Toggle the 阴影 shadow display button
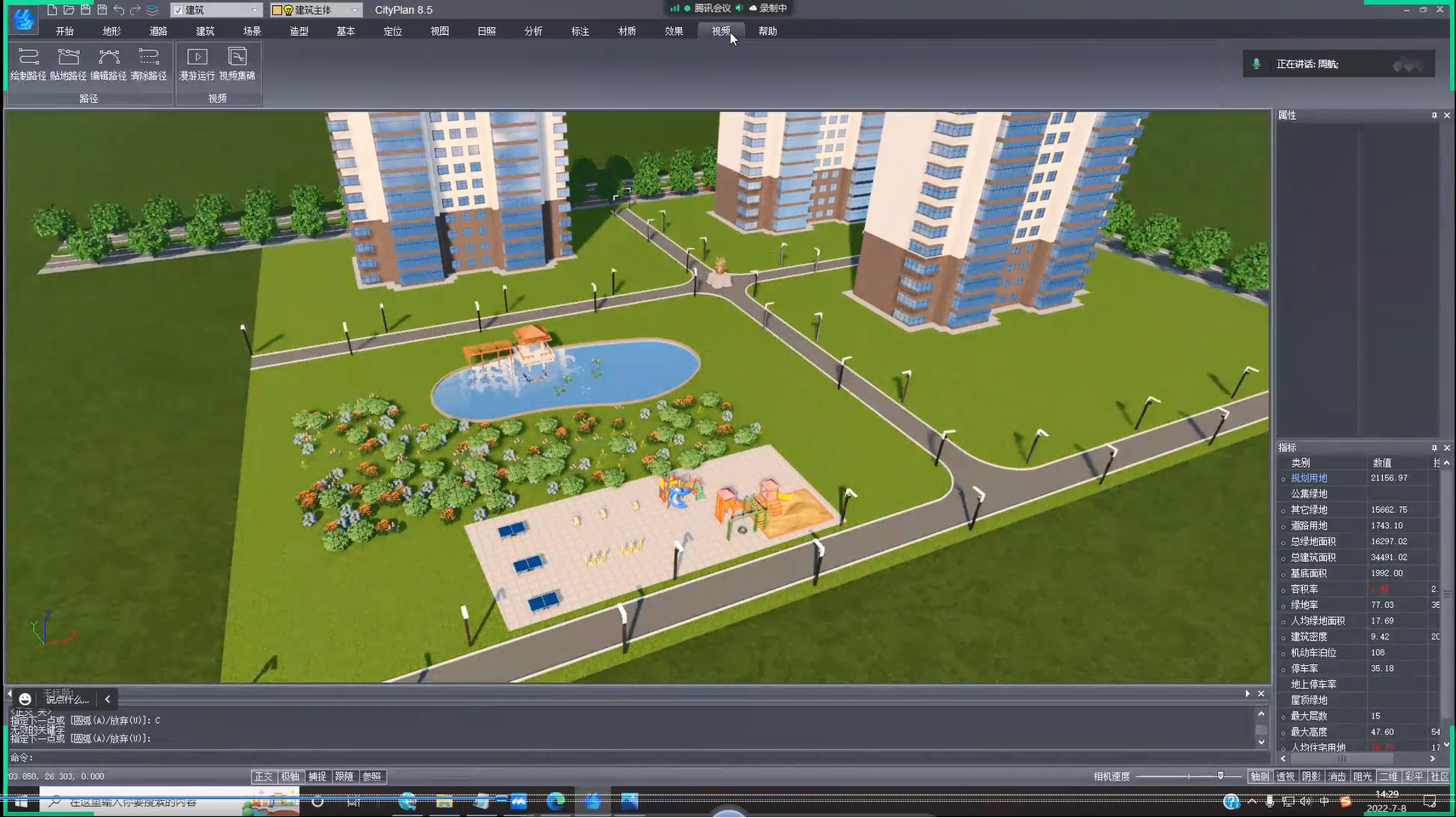1456x818 pixels. coord(1311,776)
